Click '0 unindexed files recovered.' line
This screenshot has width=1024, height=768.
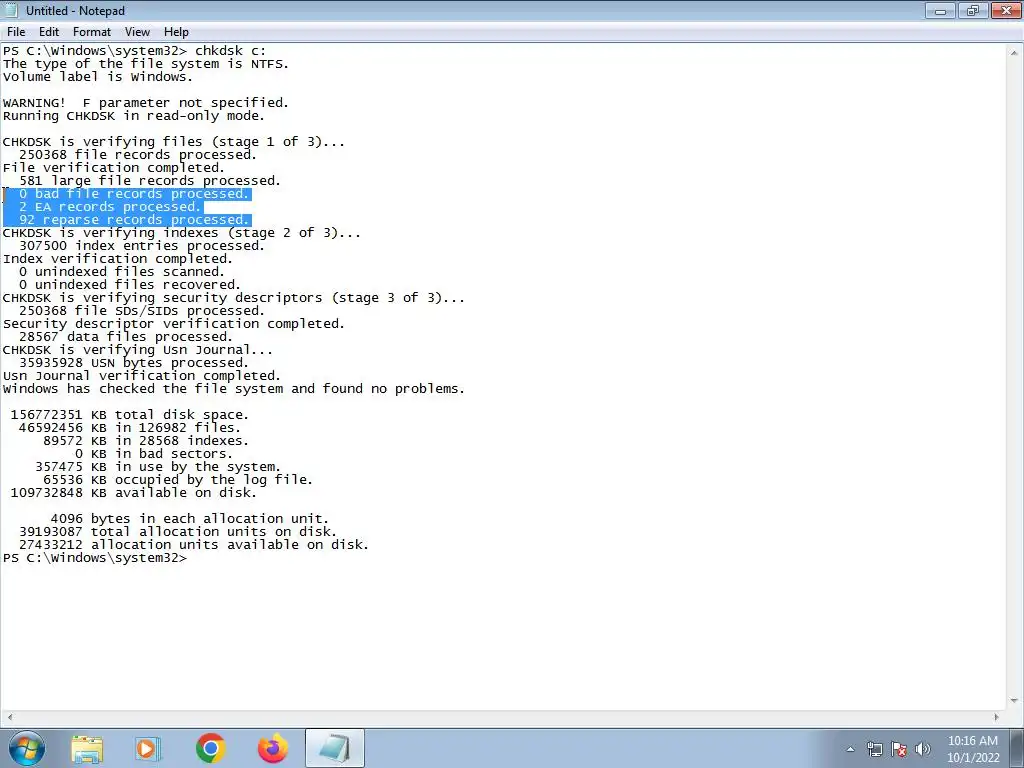click(x=130, y=285)
